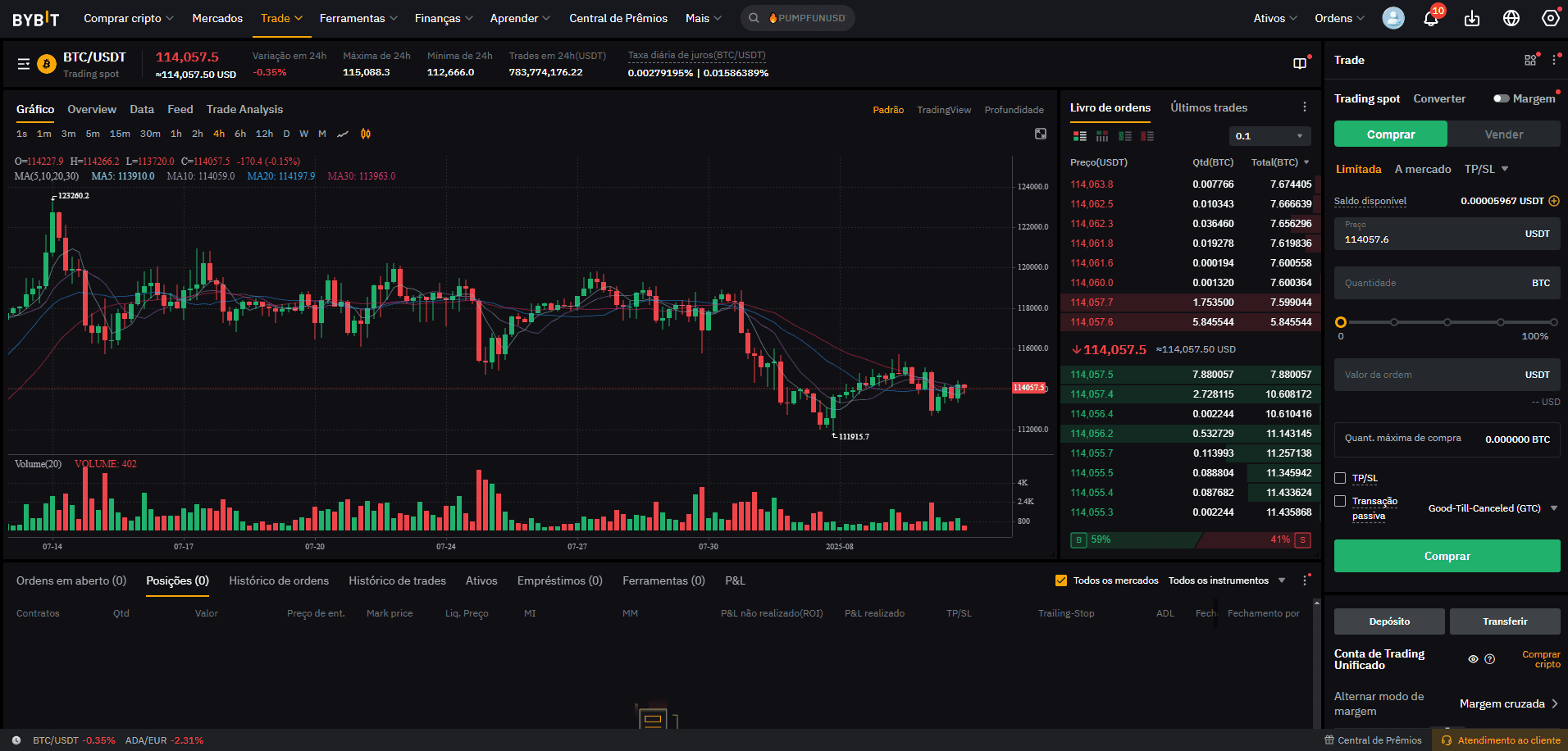
Task: Switch to Últimos trades tab
Action: coord(1209,107)
